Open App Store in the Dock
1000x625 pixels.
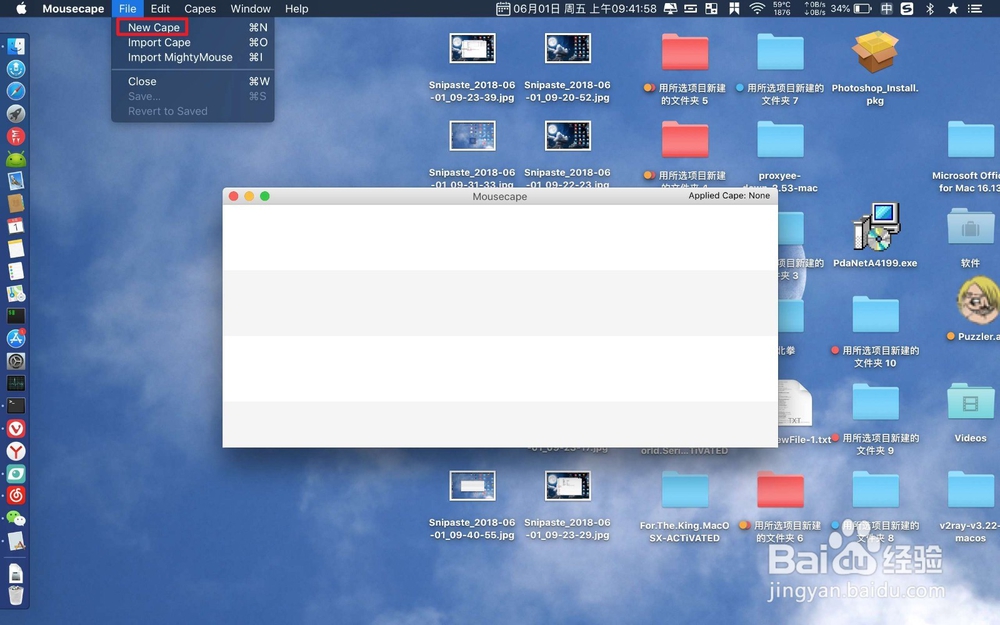point(16,338)
